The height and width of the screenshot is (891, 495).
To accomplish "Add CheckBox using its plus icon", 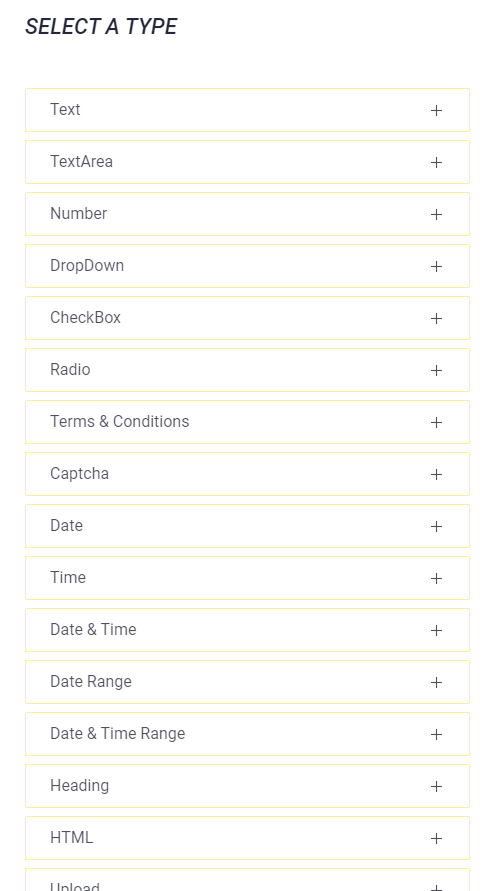I will pyautogui.click(x=436, y=318).
